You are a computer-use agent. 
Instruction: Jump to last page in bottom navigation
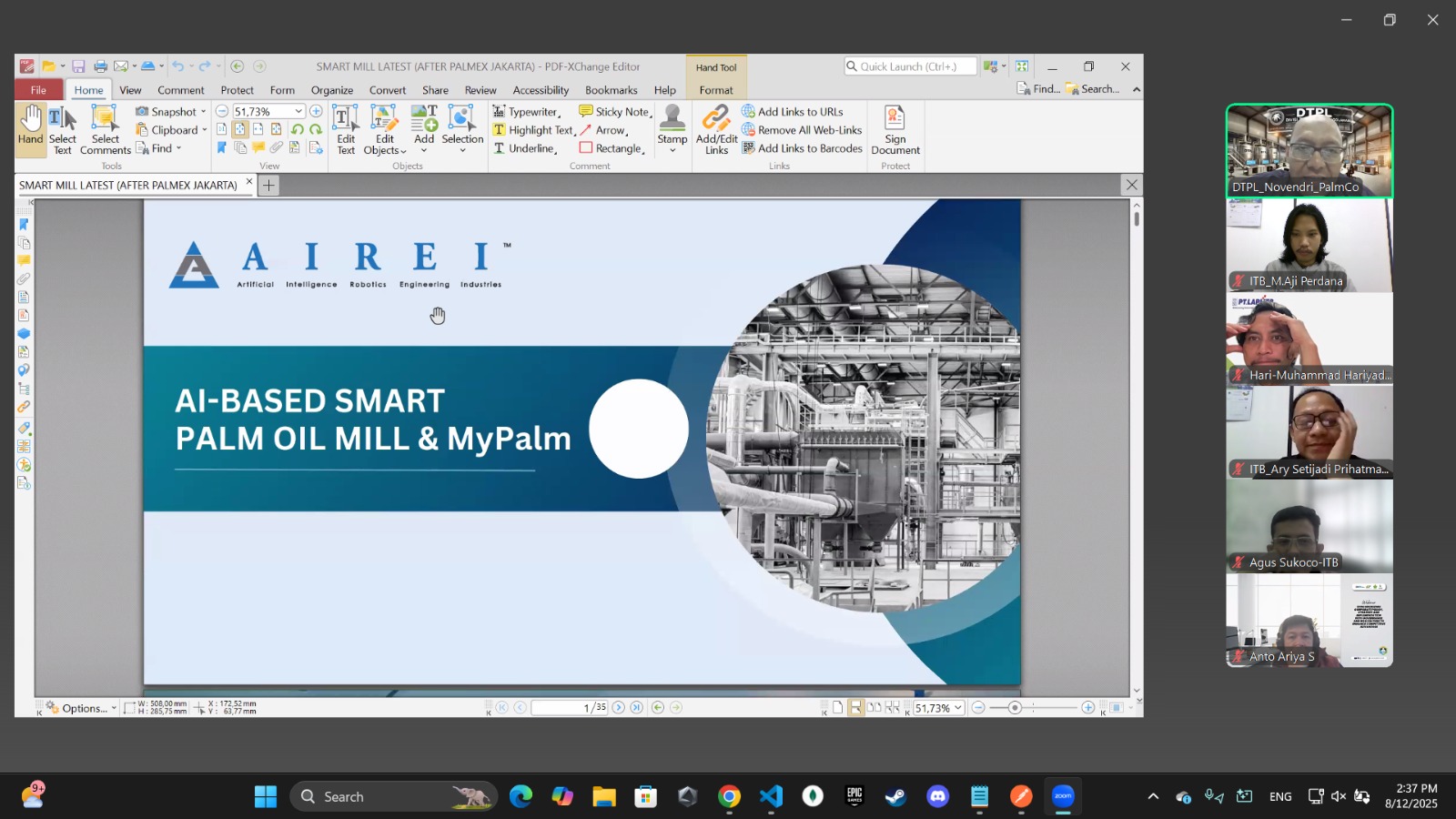point(636,707)
